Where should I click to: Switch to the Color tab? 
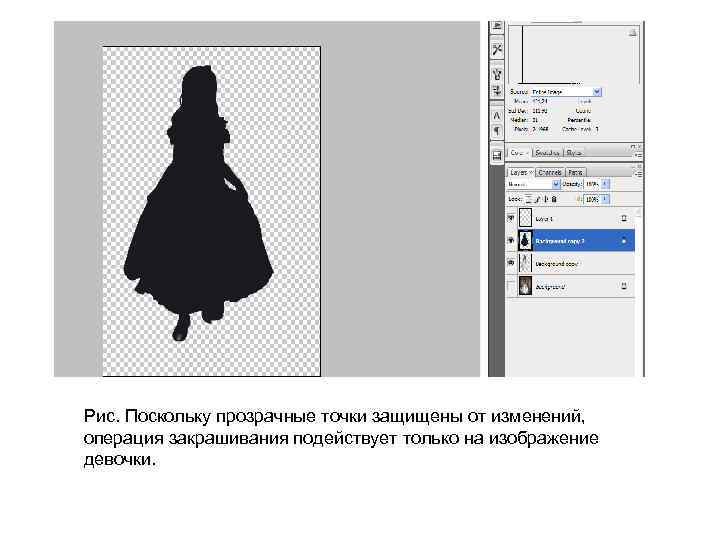518,152
